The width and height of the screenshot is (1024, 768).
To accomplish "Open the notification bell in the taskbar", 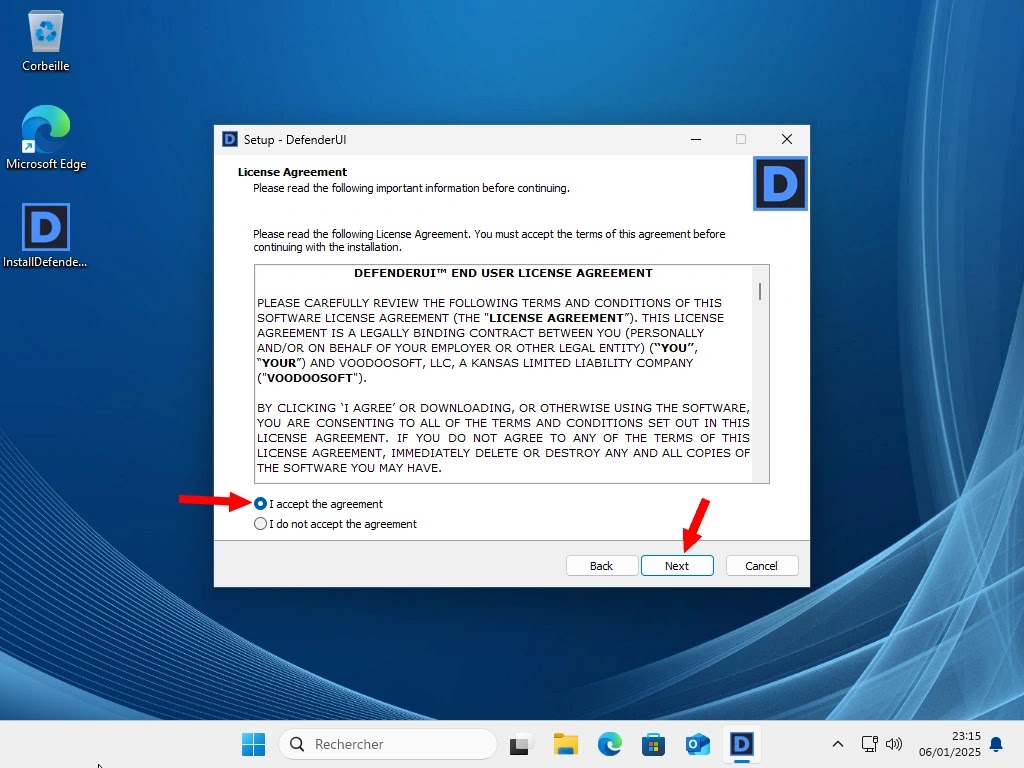I will [x=997, y=744].
